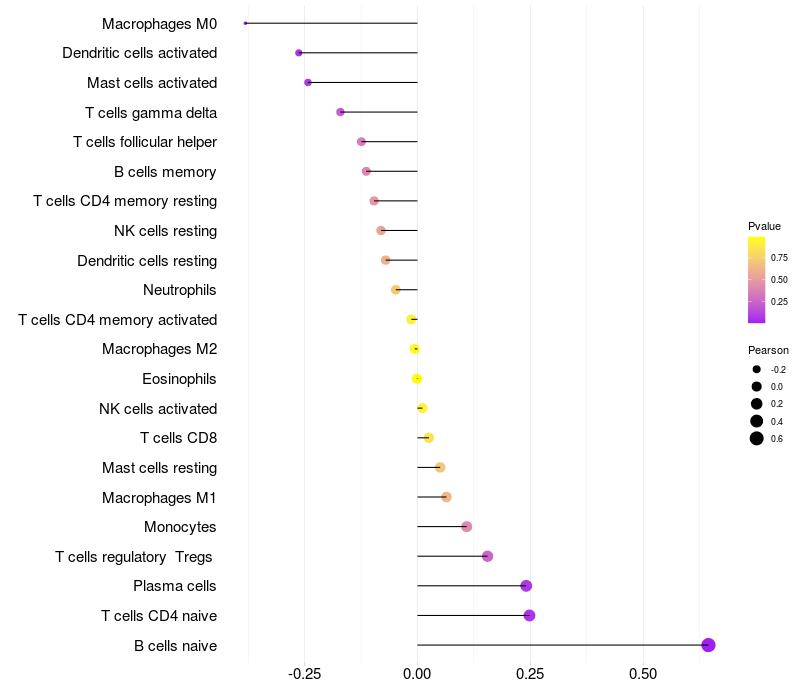Click the B cells naive data point
The image size is (800, 700).
click(x=708, y=645)
